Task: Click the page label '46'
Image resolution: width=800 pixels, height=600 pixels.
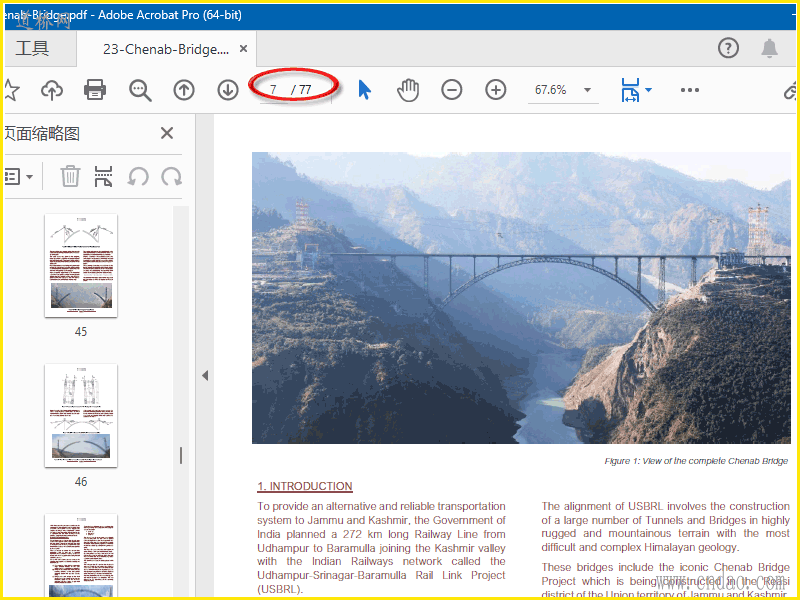Action: 81,482
